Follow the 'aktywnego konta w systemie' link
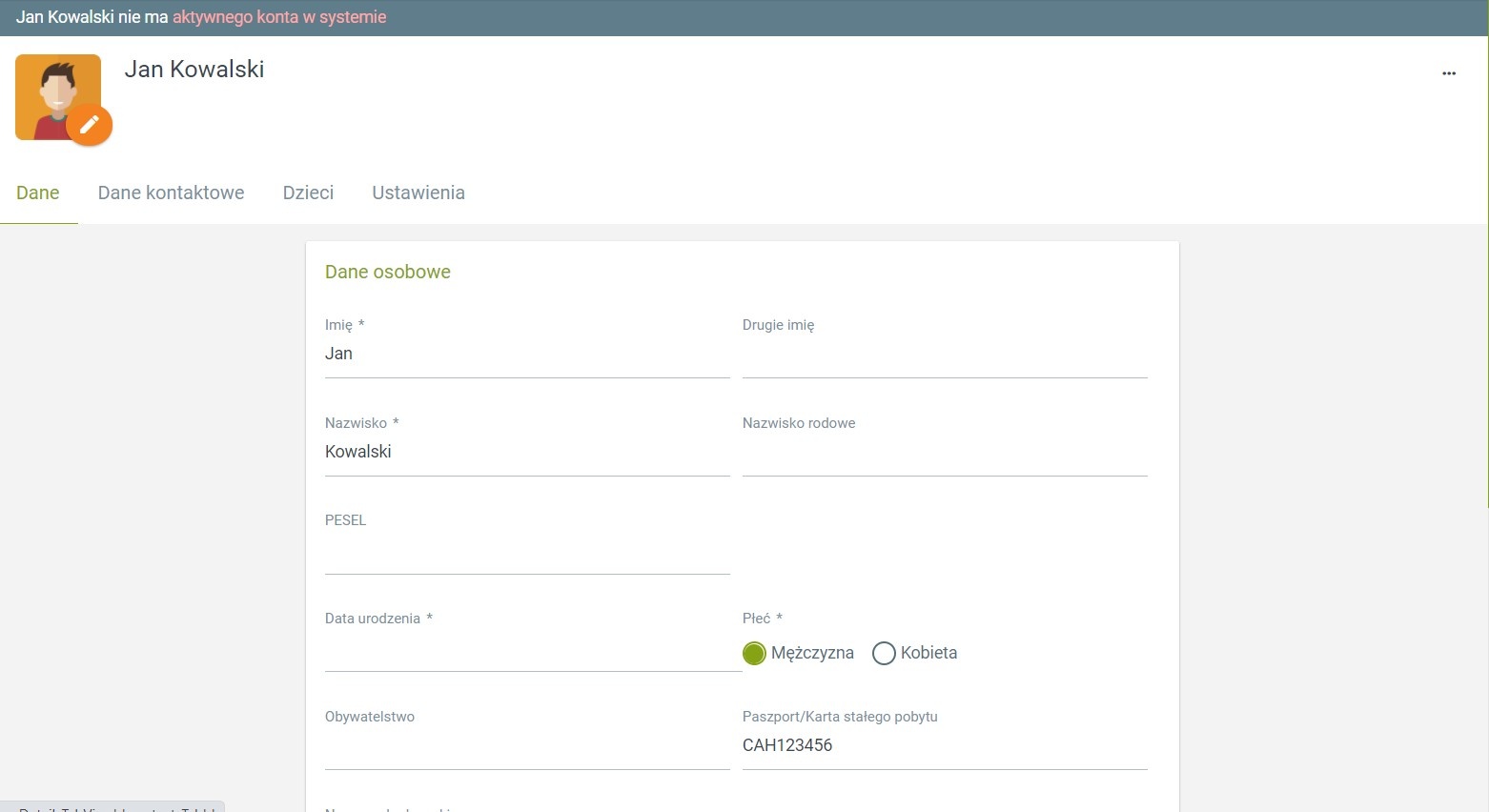 [279, 17]
